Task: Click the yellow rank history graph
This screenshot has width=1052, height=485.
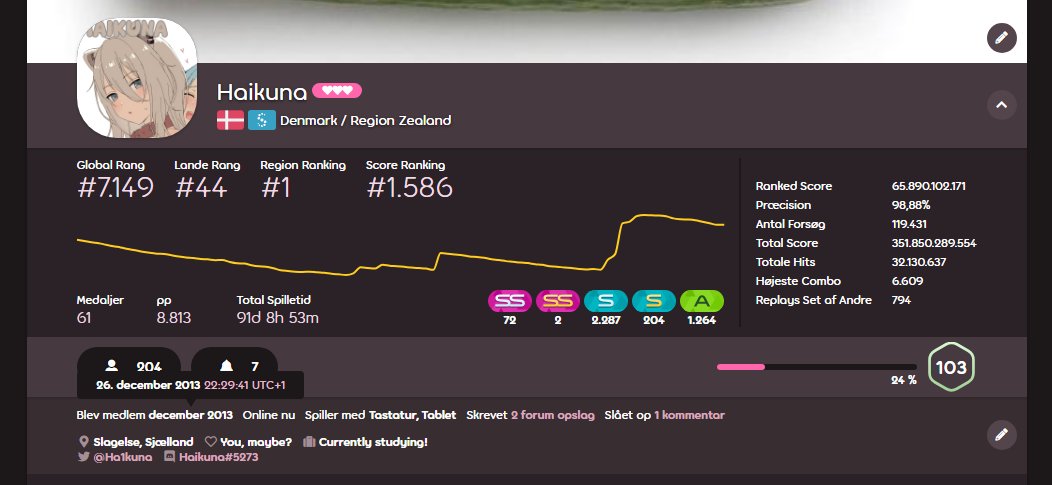Action: point(401,245)
